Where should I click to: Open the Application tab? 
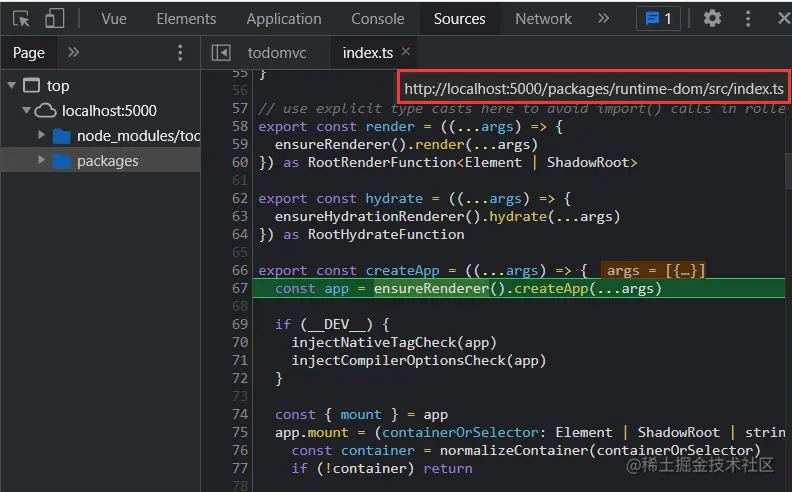[284, 19]
